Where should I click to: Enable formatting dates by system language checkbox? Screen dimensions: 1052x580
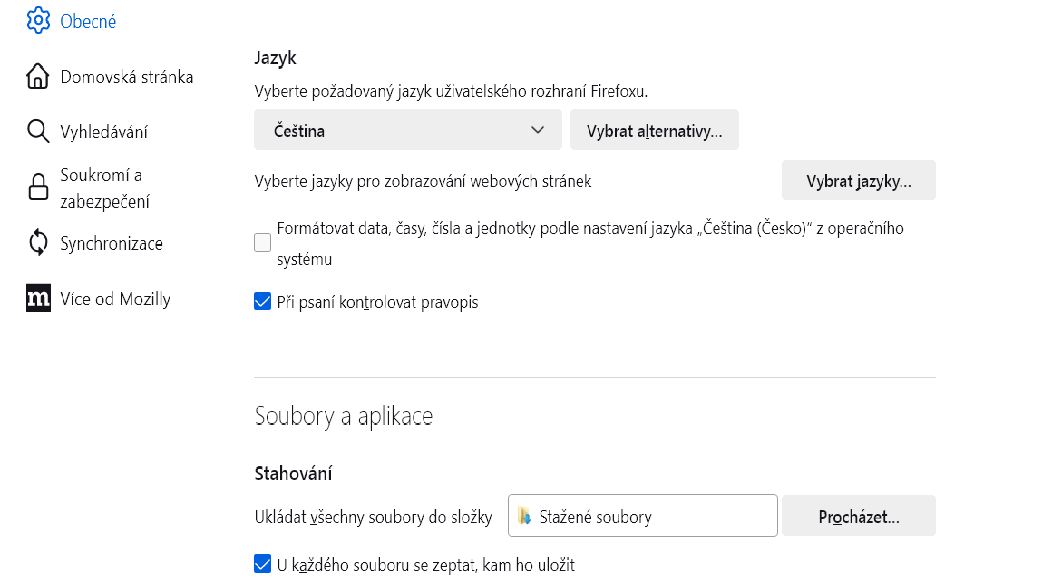tap(263, 243)
